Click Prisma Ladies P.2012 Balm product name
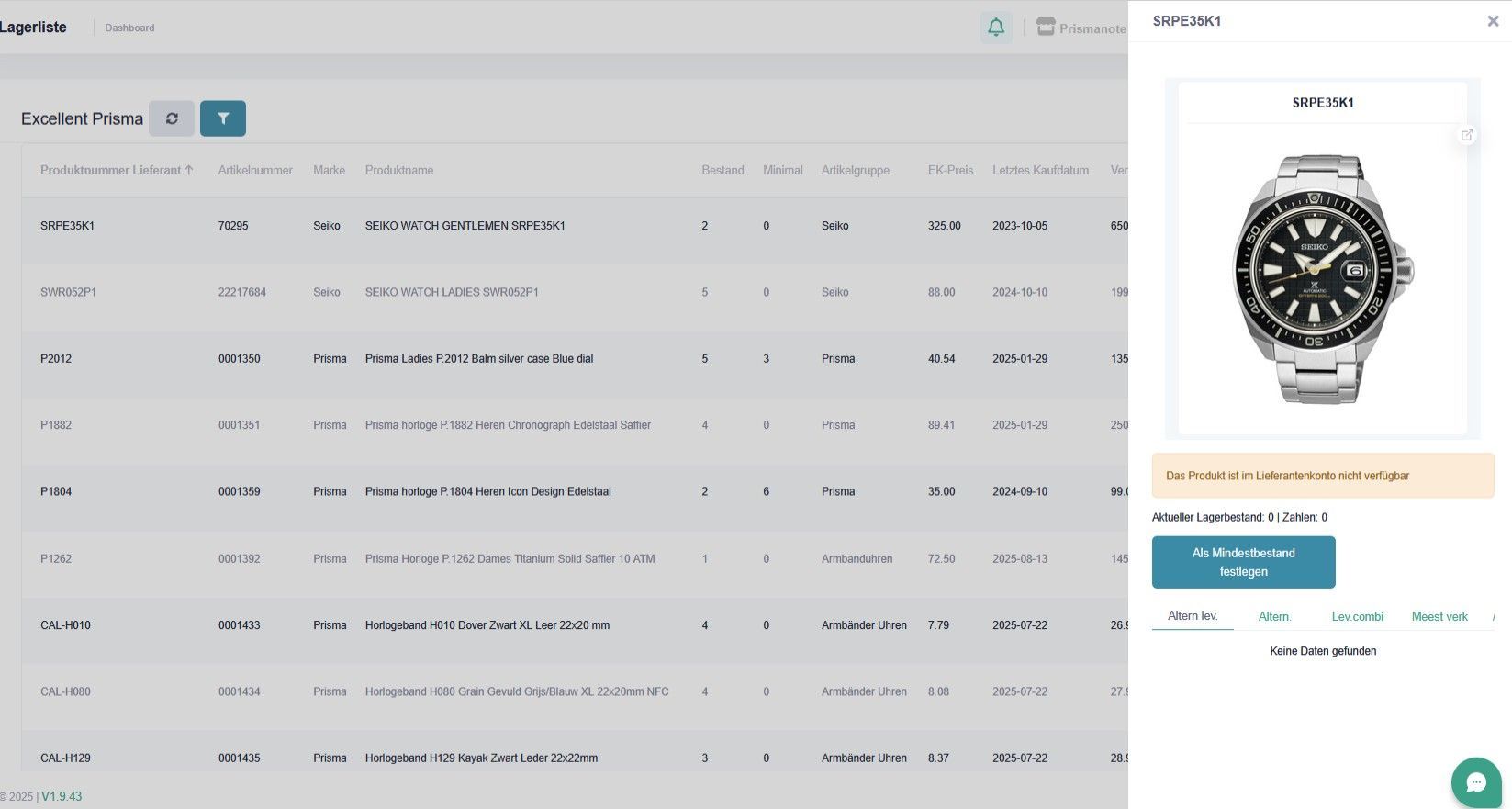 click(x=479, y=359)
